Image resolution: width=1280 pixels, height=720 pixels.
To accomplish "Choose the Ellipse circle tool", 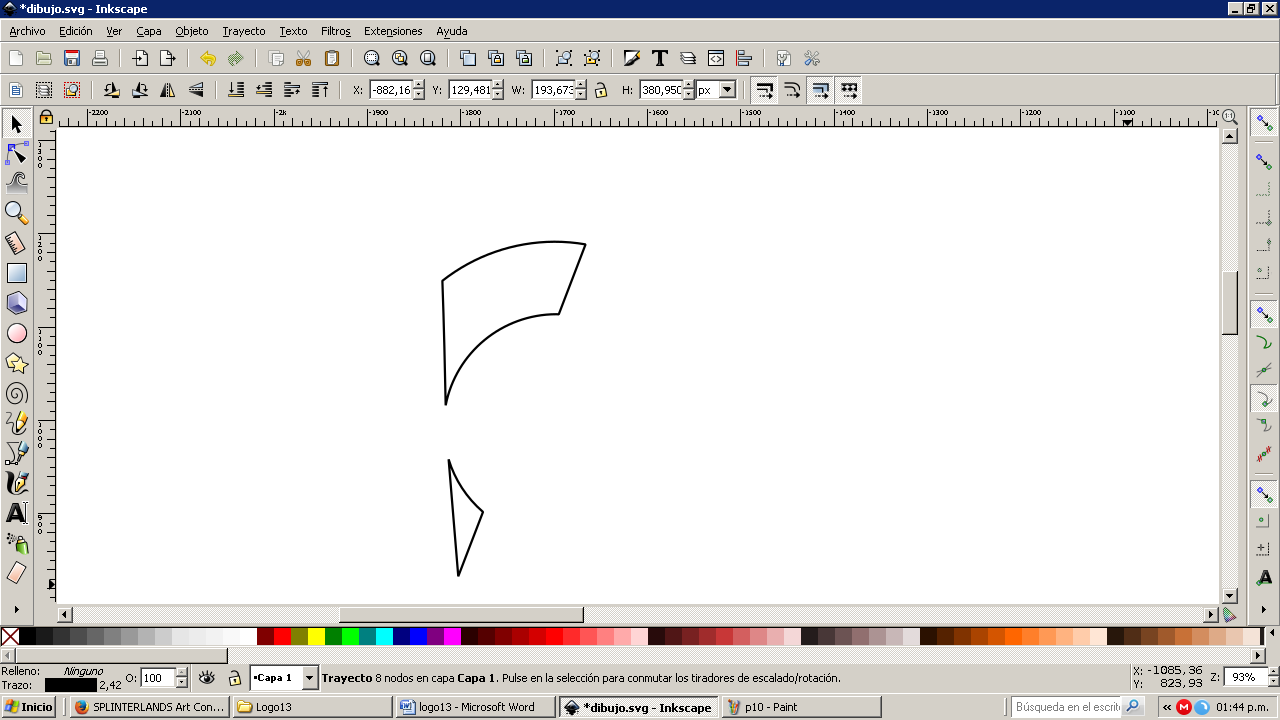I will click(17, 333).
